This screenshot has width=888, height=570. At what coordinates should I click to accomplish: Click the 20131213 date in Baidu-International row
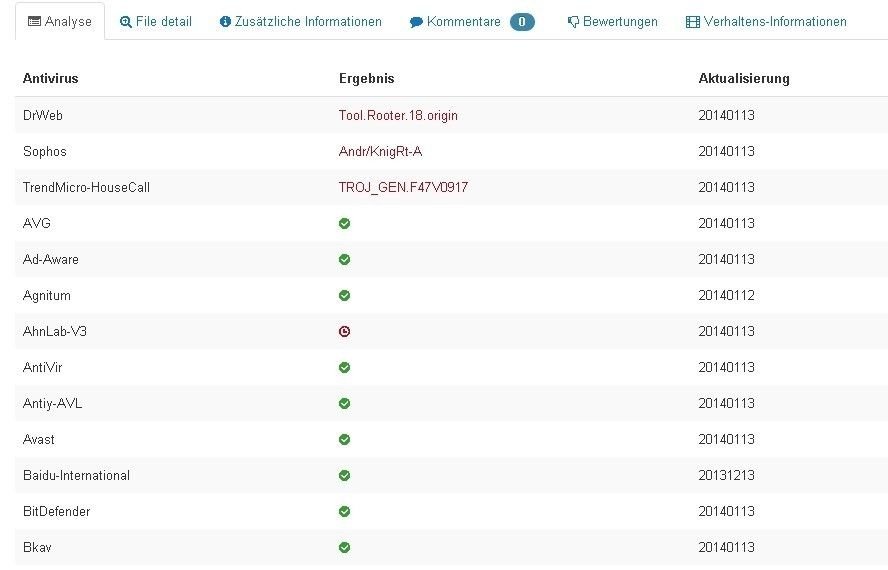tap(727, 475)
